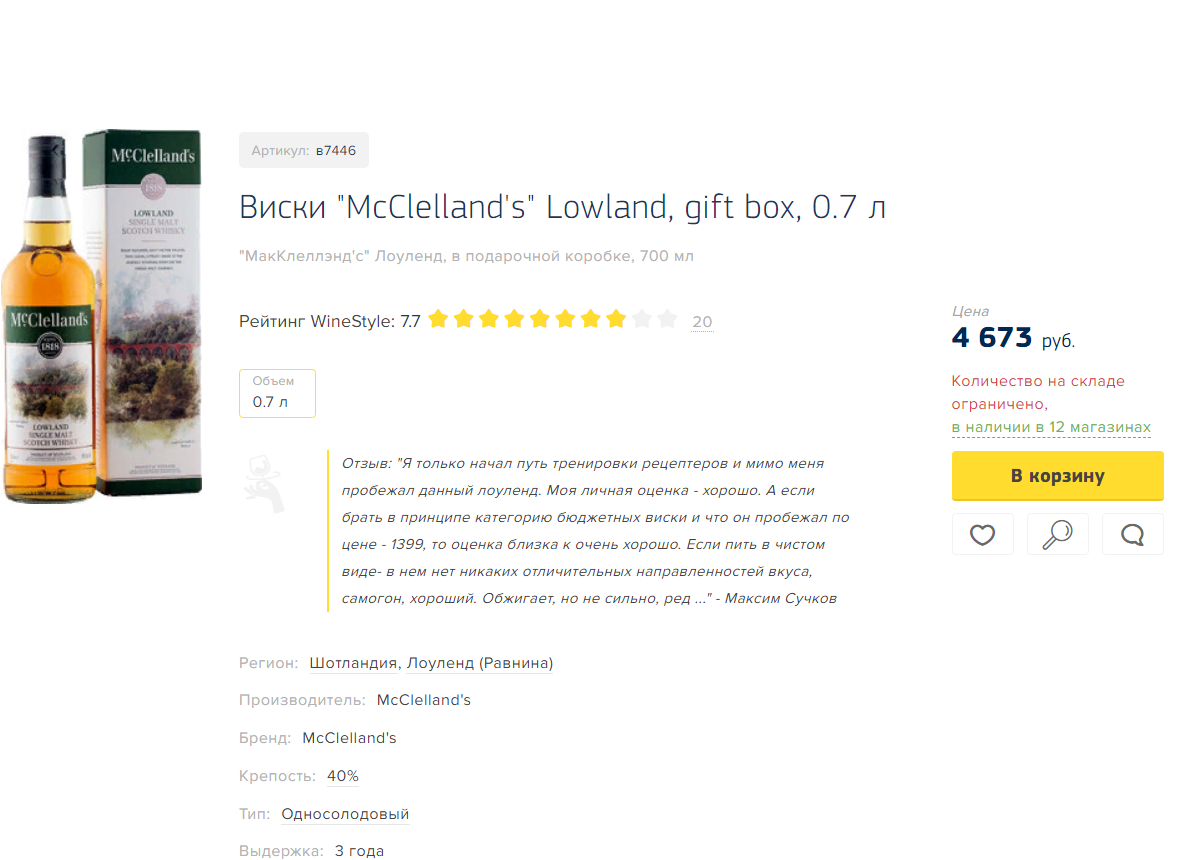1204x860 pixels.
Task: Click the last grey rating star
Action: point(667,320)
